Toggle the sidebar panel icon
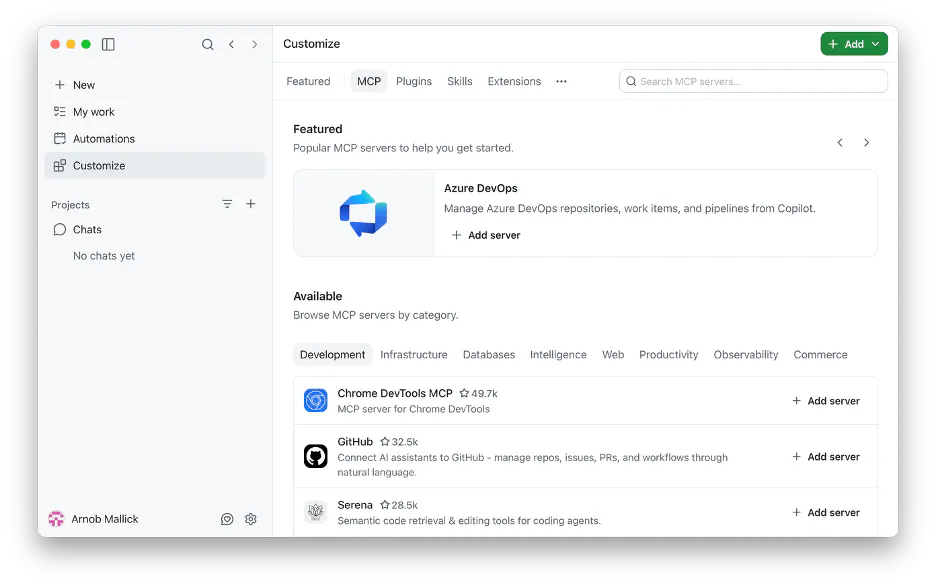 pyautogui.click(x=108, y=44)
